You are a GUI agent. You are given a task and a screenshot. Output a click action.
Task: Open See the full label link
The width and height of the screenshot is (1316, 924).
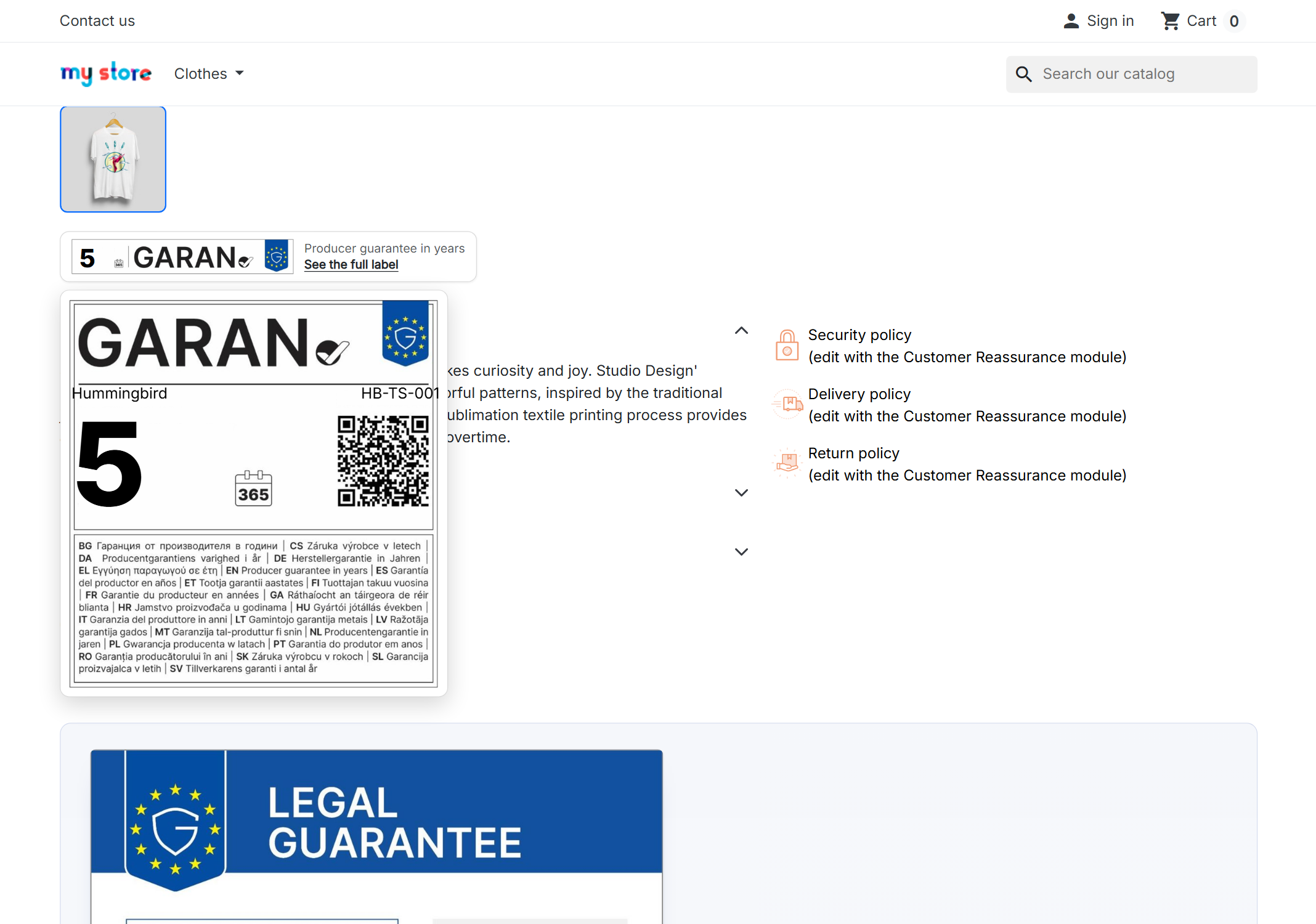point(351,264)
